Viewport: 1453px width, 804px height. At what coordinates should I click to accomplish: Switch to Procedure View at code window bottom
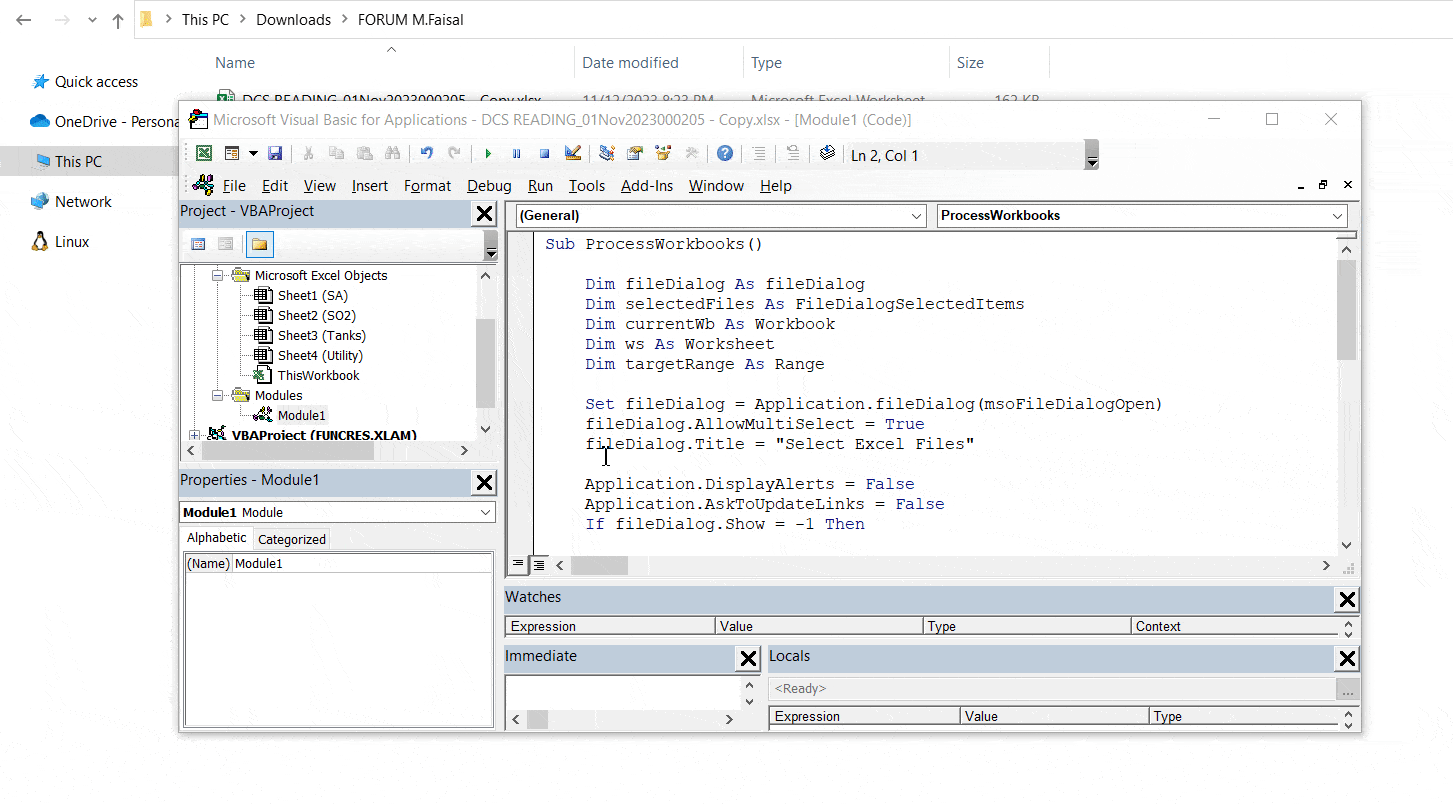click(x=518, y=565)
